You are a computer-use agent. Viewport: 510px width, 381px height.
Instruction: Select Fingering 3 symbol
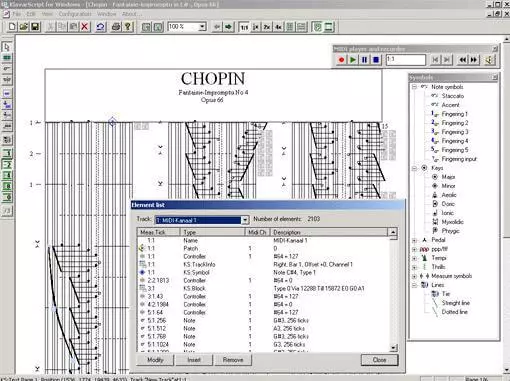(x=455, y=132)
